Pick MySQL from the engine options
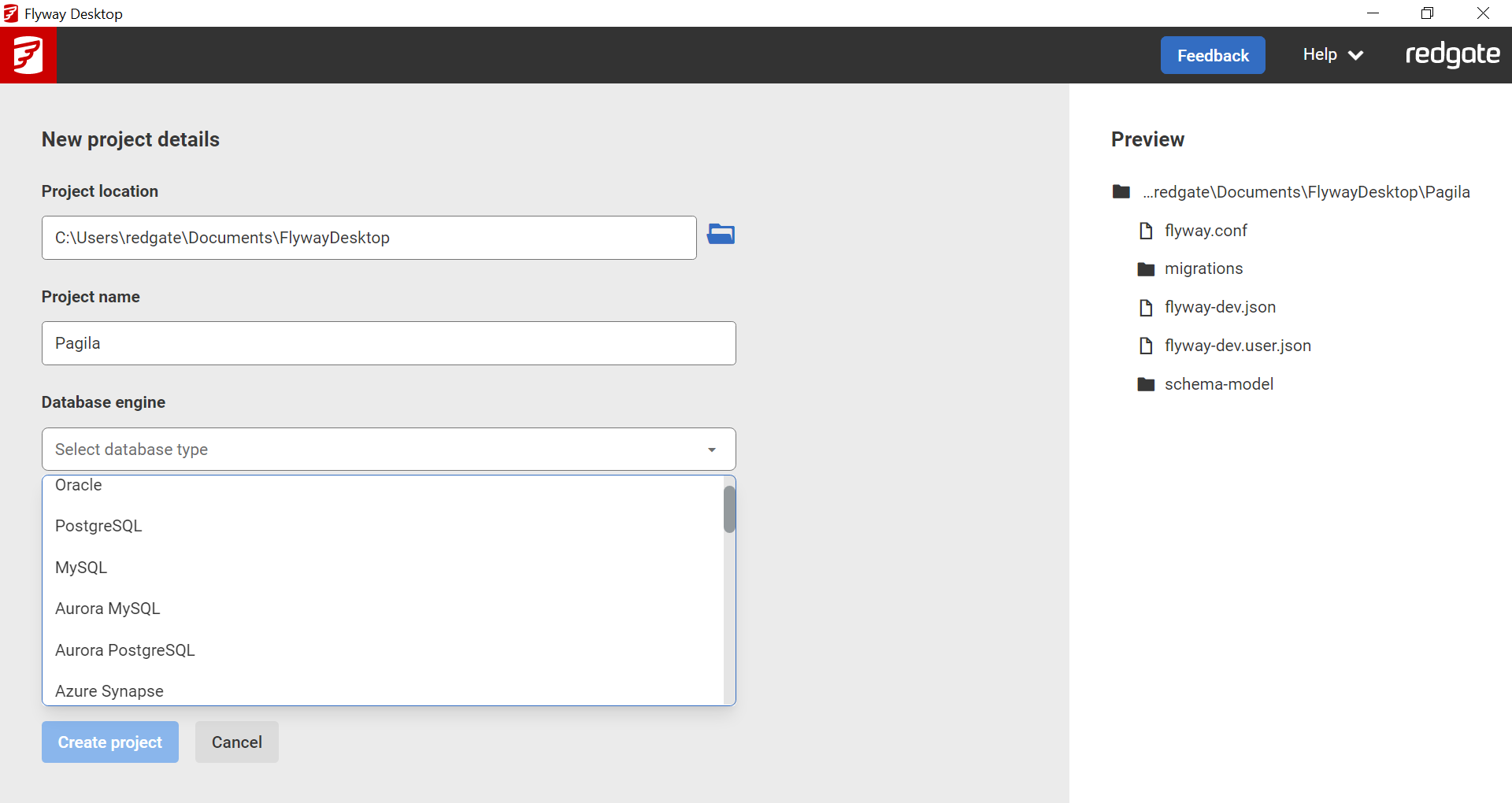Screen dimensions: 1512x803 coord(81,568)
